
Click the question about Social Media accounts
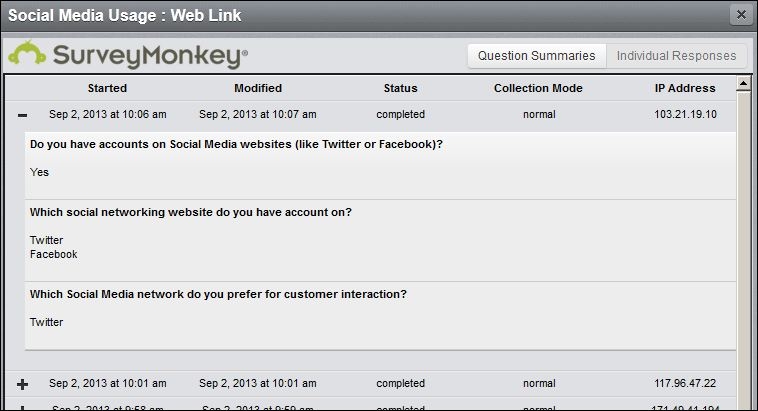236,144
